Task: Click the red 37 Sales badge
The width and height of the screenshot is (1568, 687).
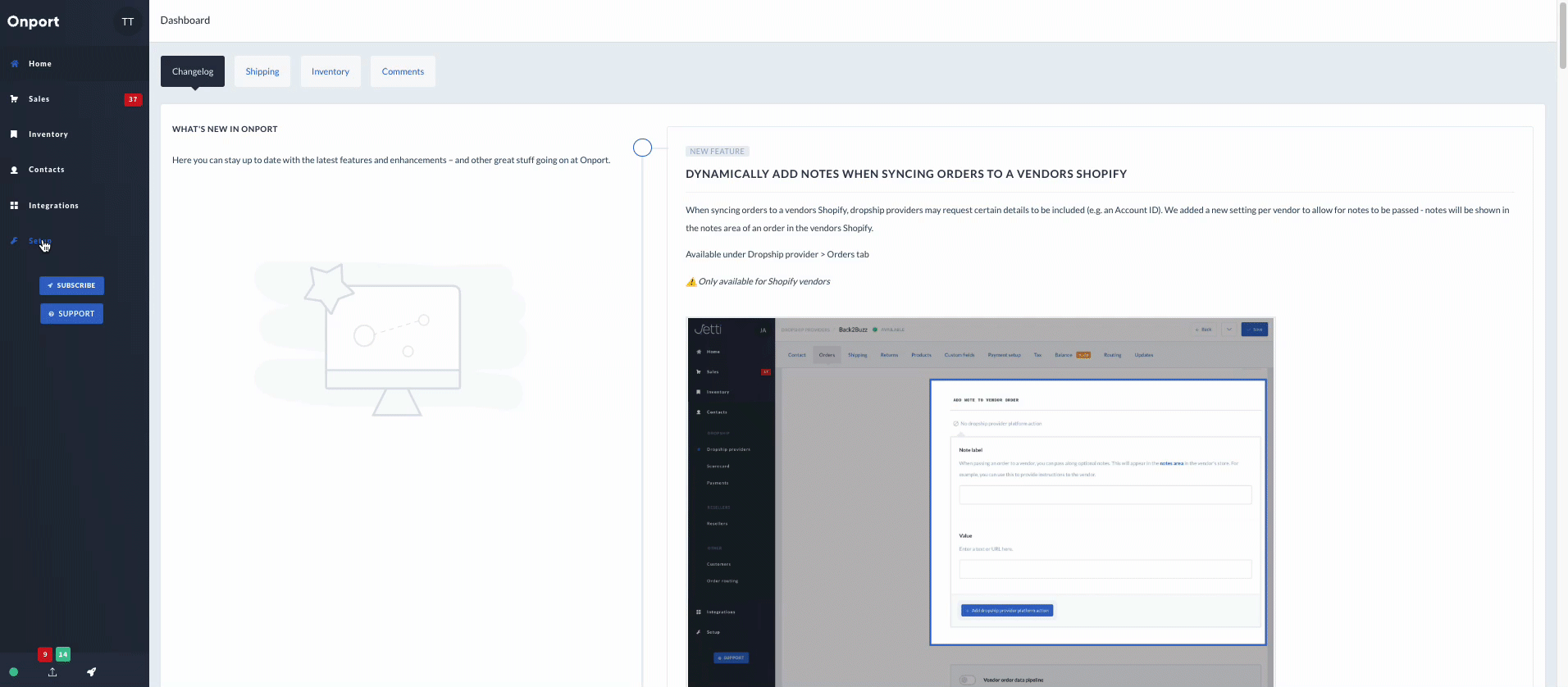Action: click(133, 99)
